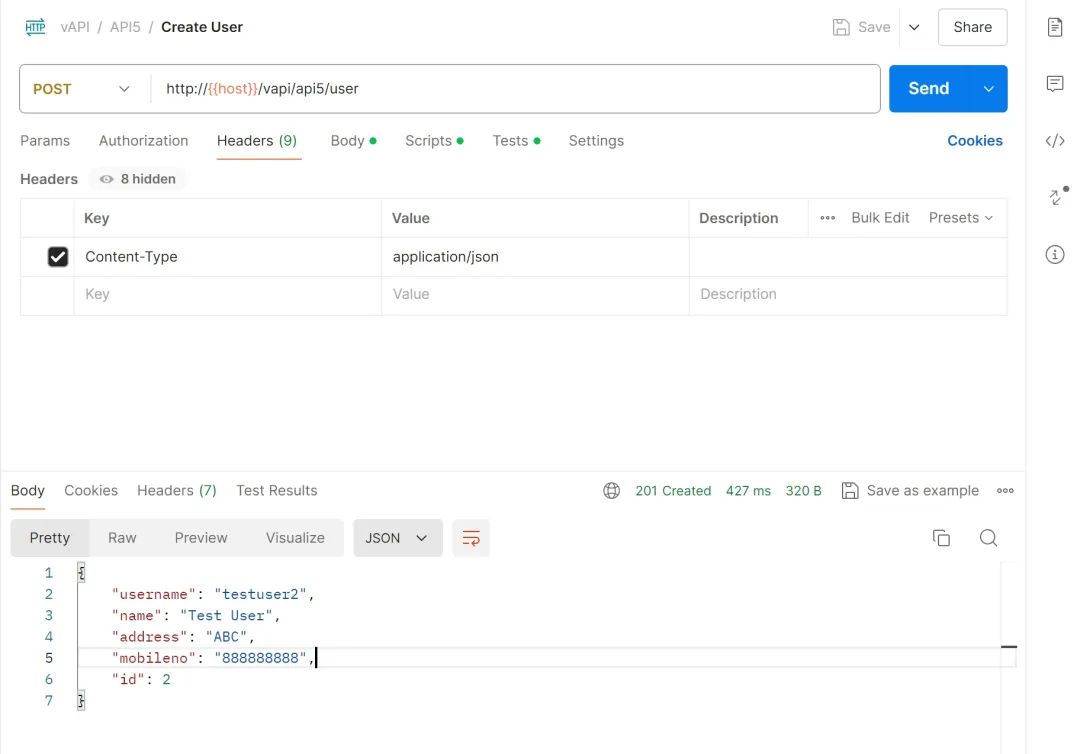The image size is (1080, 754).
Task: Click the HTTP request type icon
Action: [35, 27]
